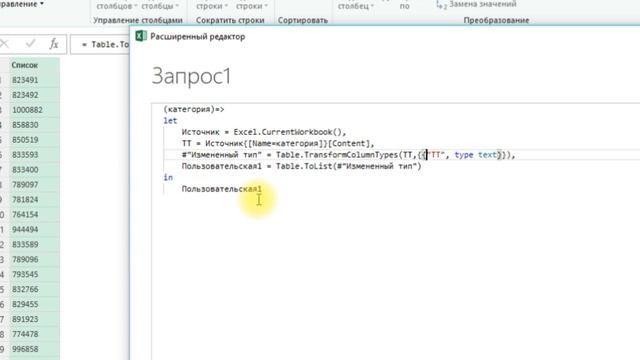Select cell with value 833589
The image size is (640, 360).
pos(34,244)
